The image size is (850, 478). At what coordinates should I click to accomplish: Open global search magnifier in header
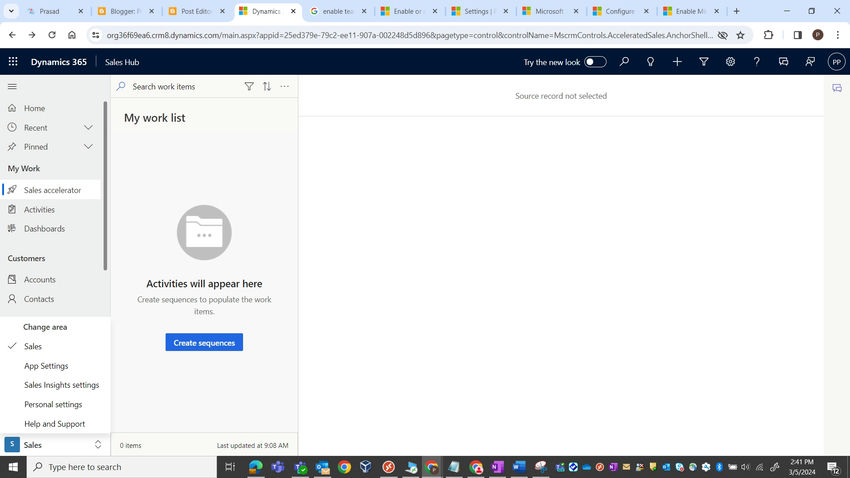(x=624, y=62)
